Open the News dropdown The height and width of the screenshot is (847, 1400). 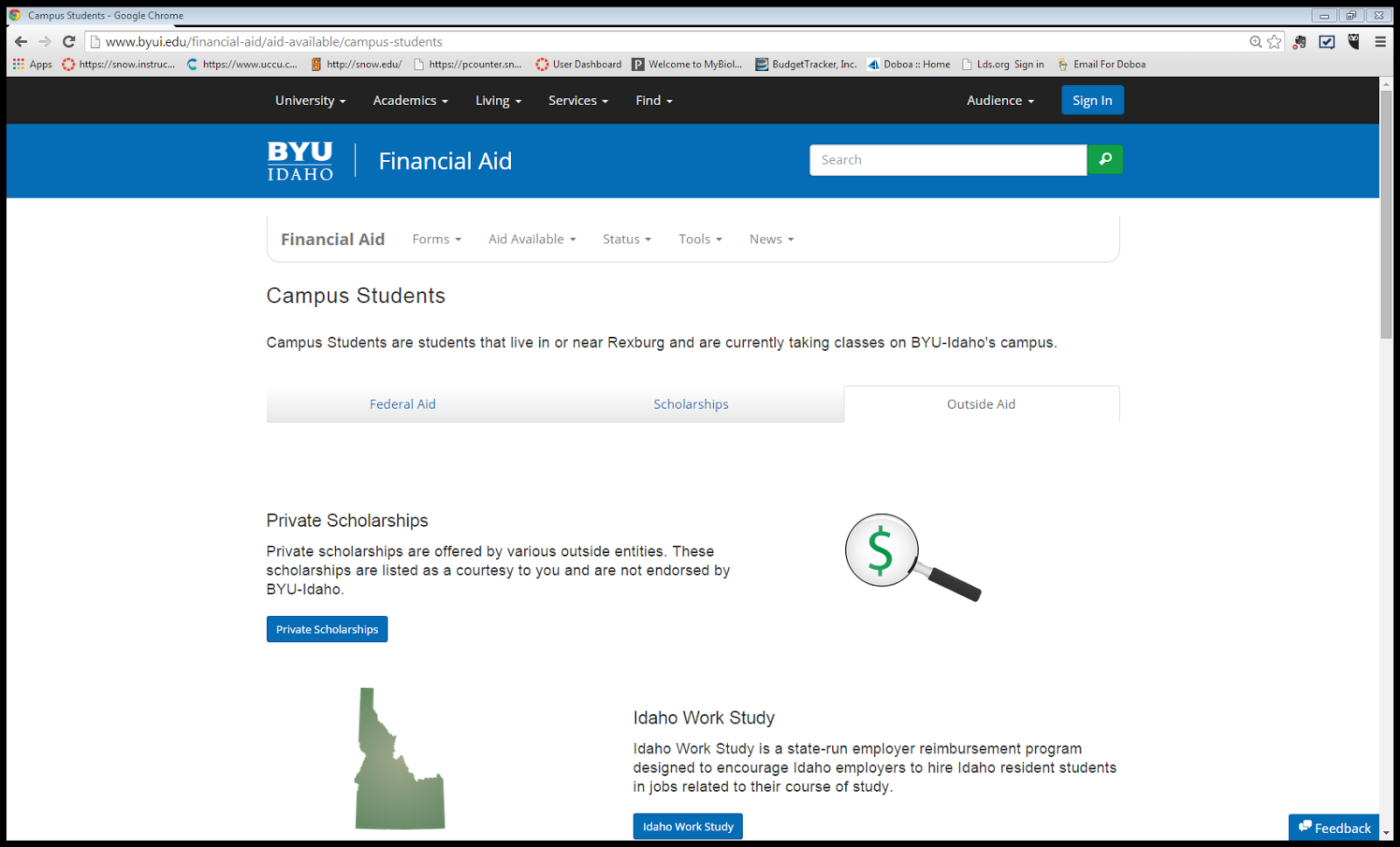(x=771, y=239)
